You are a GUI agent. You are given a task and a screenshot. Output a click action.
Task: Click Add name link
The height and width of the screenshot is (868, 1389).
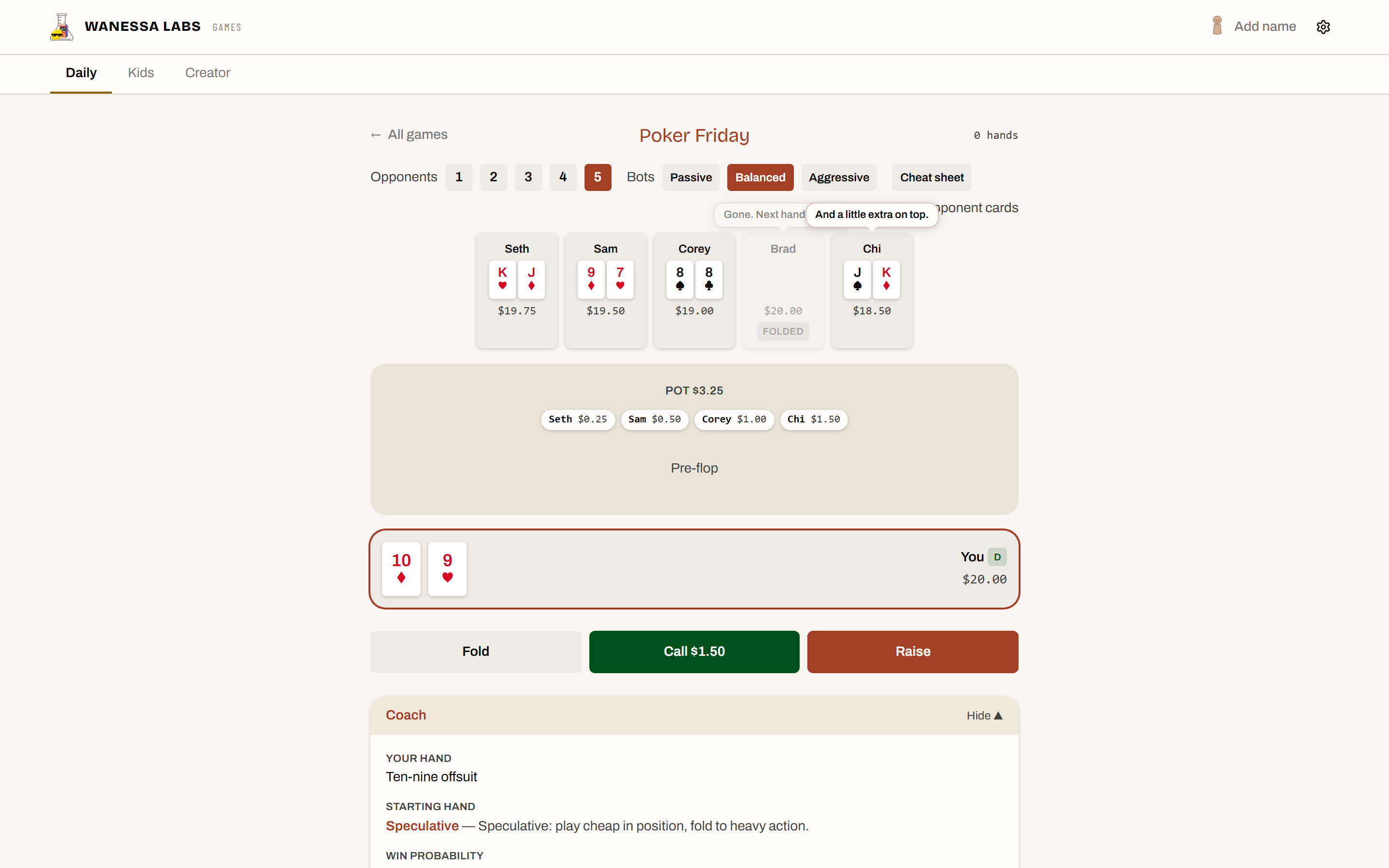[x=1265, y=27]
